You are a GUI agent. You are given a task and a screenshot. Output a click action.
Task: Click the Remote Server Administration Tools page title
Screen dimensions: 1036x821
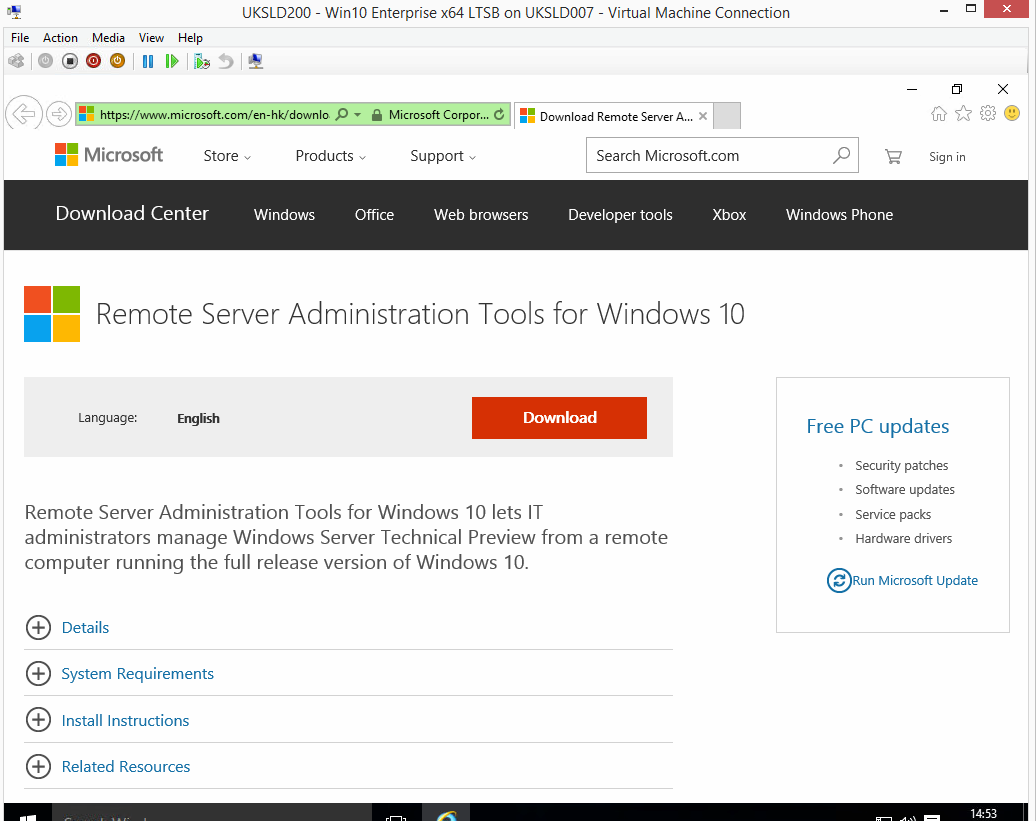(420, 314)
